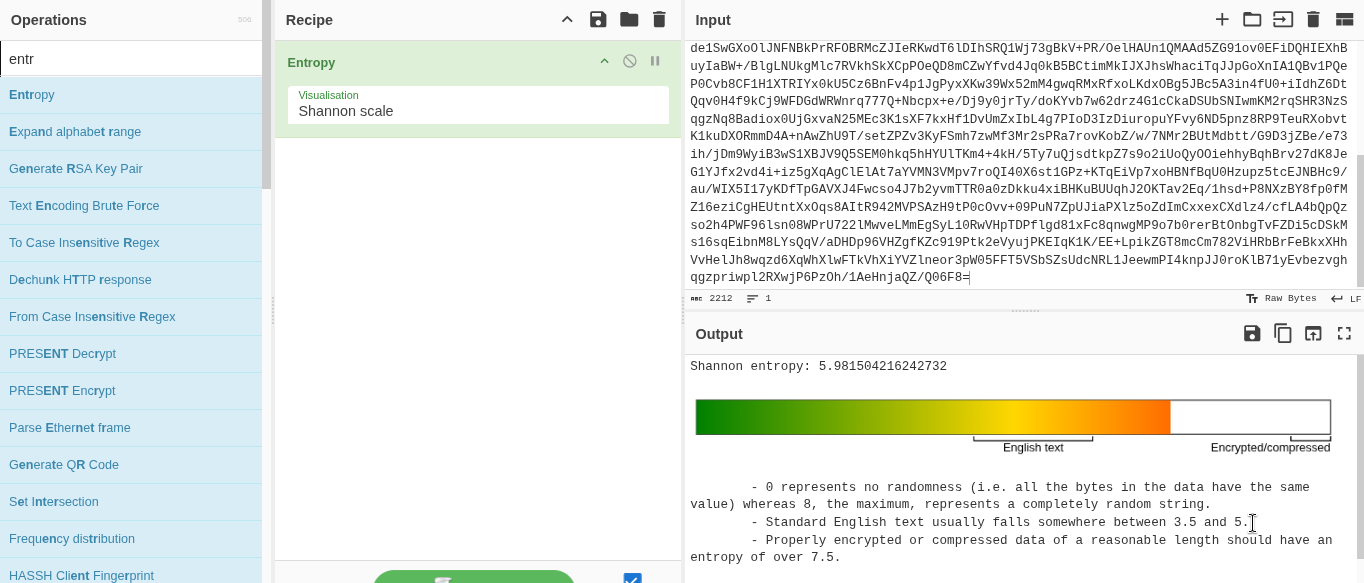This screenshot has height=583, width=1364.
Task: Pick the Parse Ethernet frame operation
Action: [x=131, y=428]
